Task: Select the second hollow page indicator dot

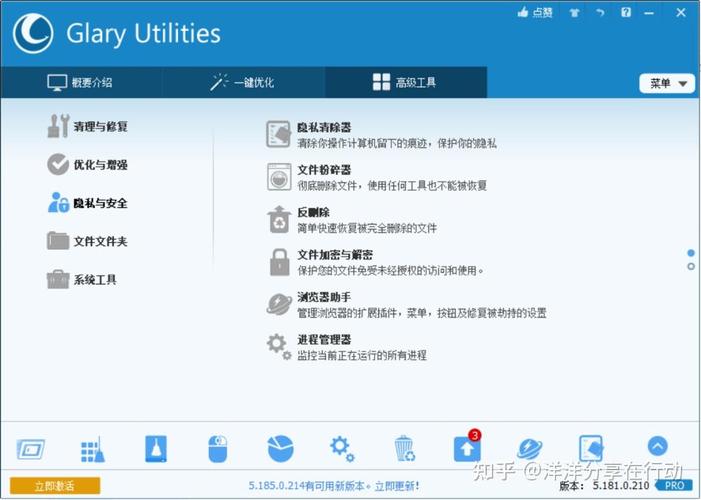Action: (691, 266)
